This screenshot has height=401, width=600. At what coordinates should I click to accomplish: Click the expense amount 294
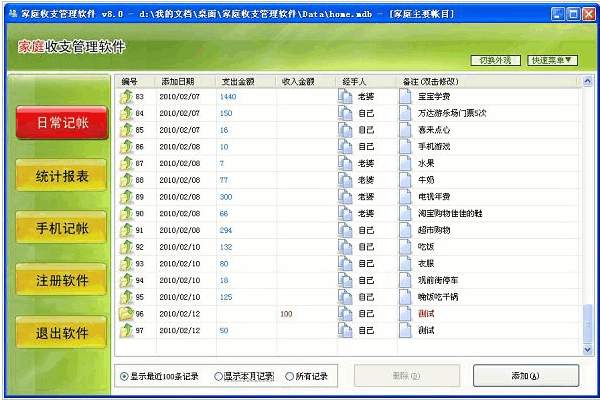pyautogui.click(x=226, y=230)
